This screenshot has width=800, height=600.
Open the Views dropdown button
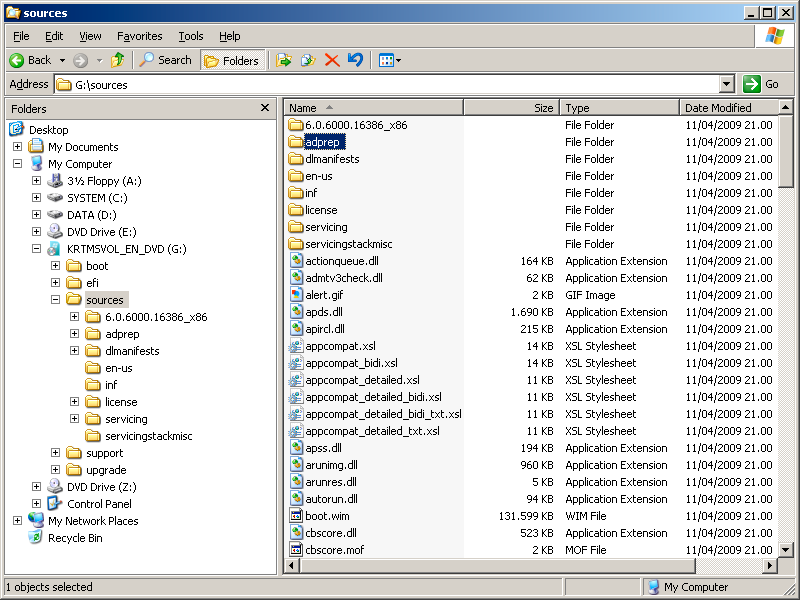(390, 61)
